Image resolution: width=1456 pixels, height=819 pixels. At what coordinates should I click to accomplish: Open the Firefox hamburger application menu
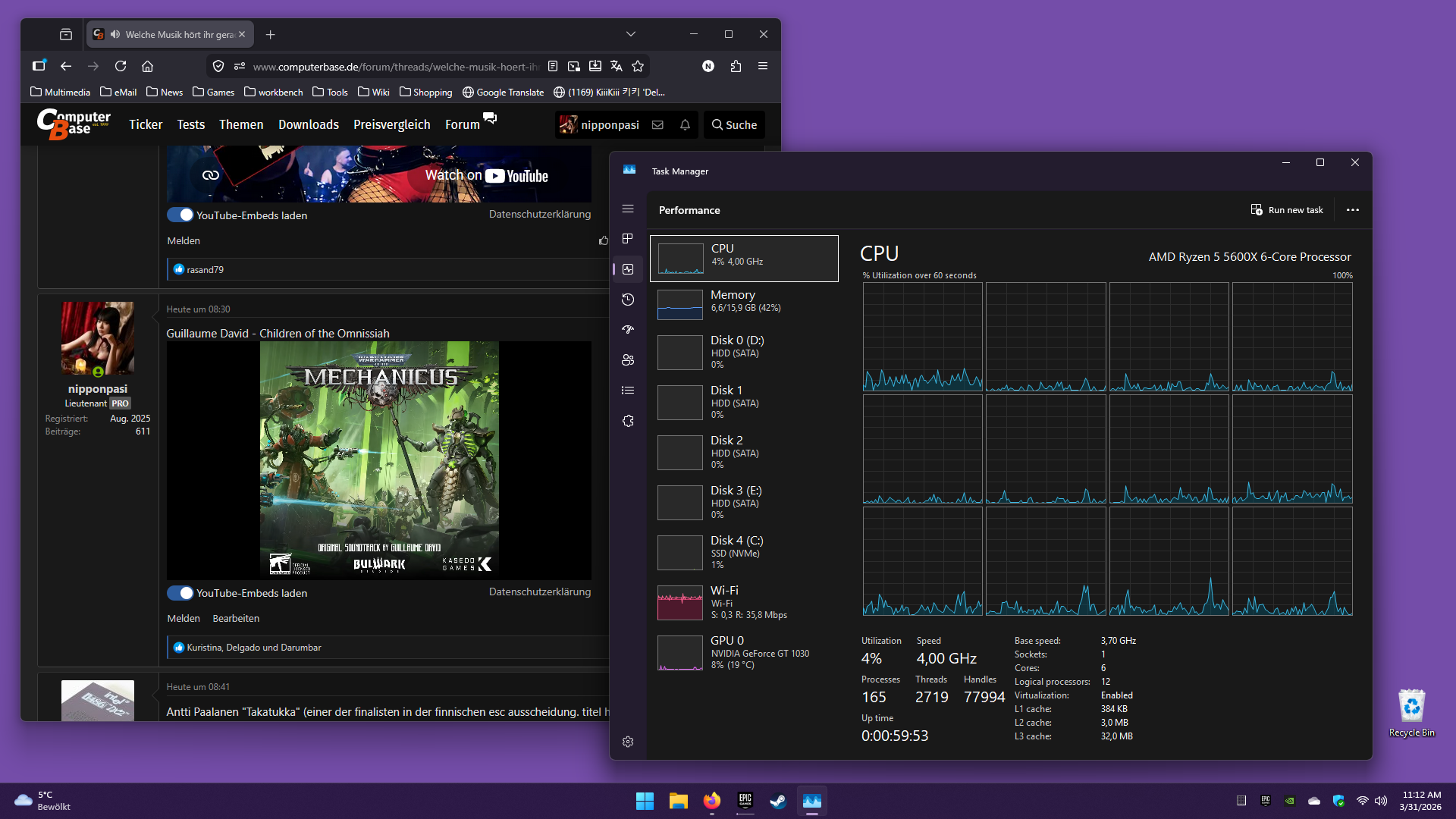coord(763,66)
